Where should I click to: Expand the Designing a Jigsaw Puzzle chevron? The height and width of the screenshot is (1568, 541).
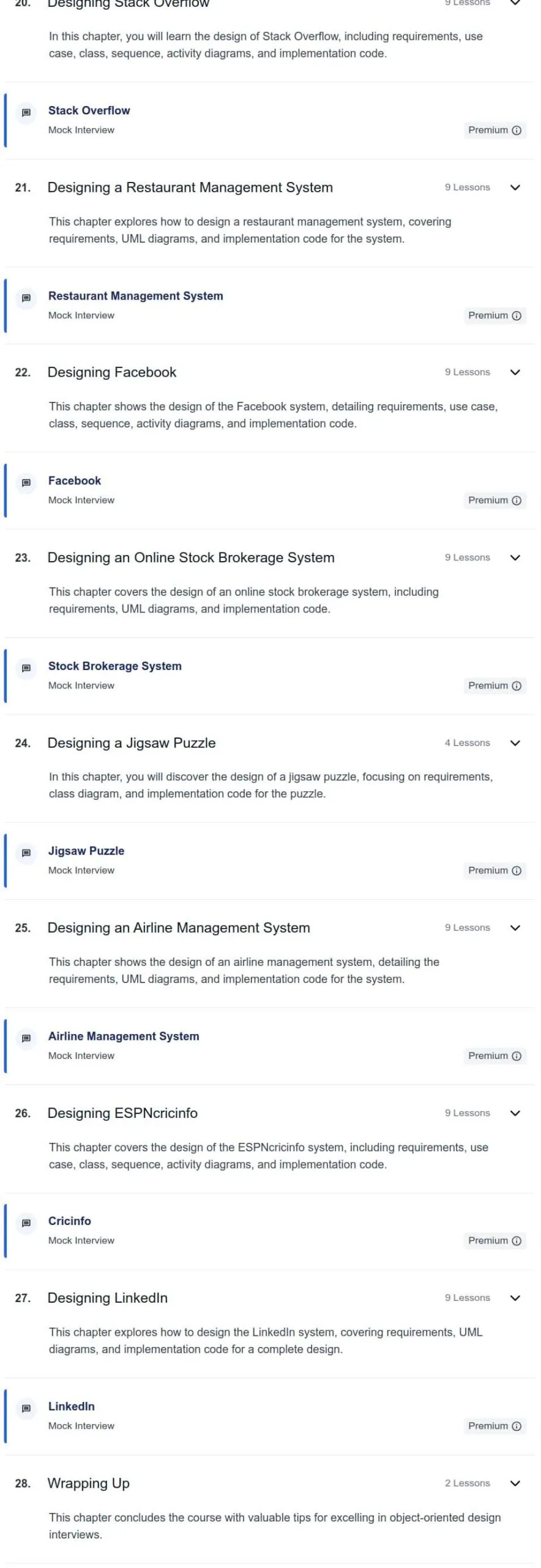click(x=515, y=743)
